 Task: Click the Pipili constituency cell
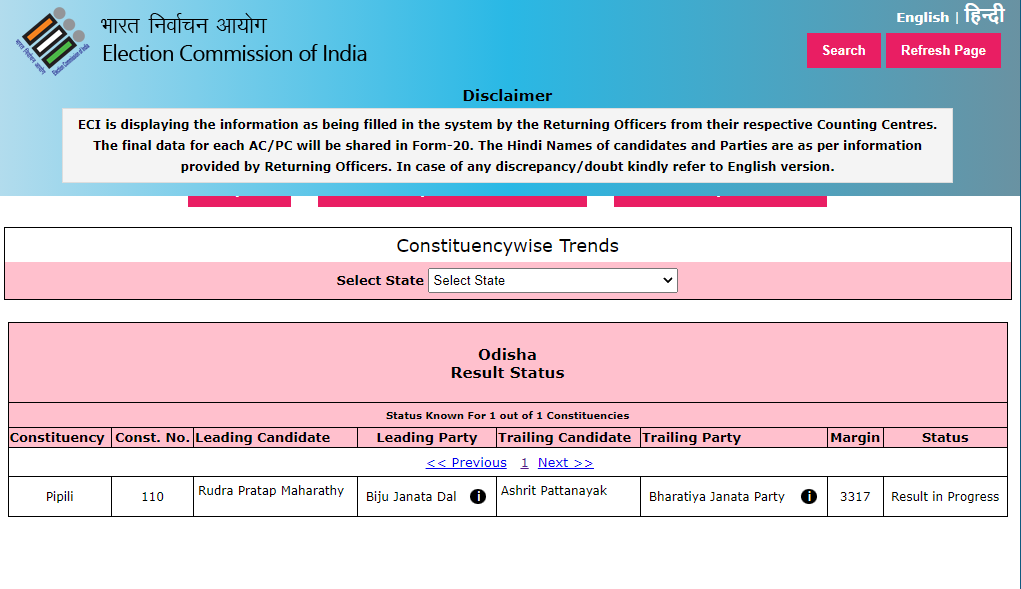point(60,497)
